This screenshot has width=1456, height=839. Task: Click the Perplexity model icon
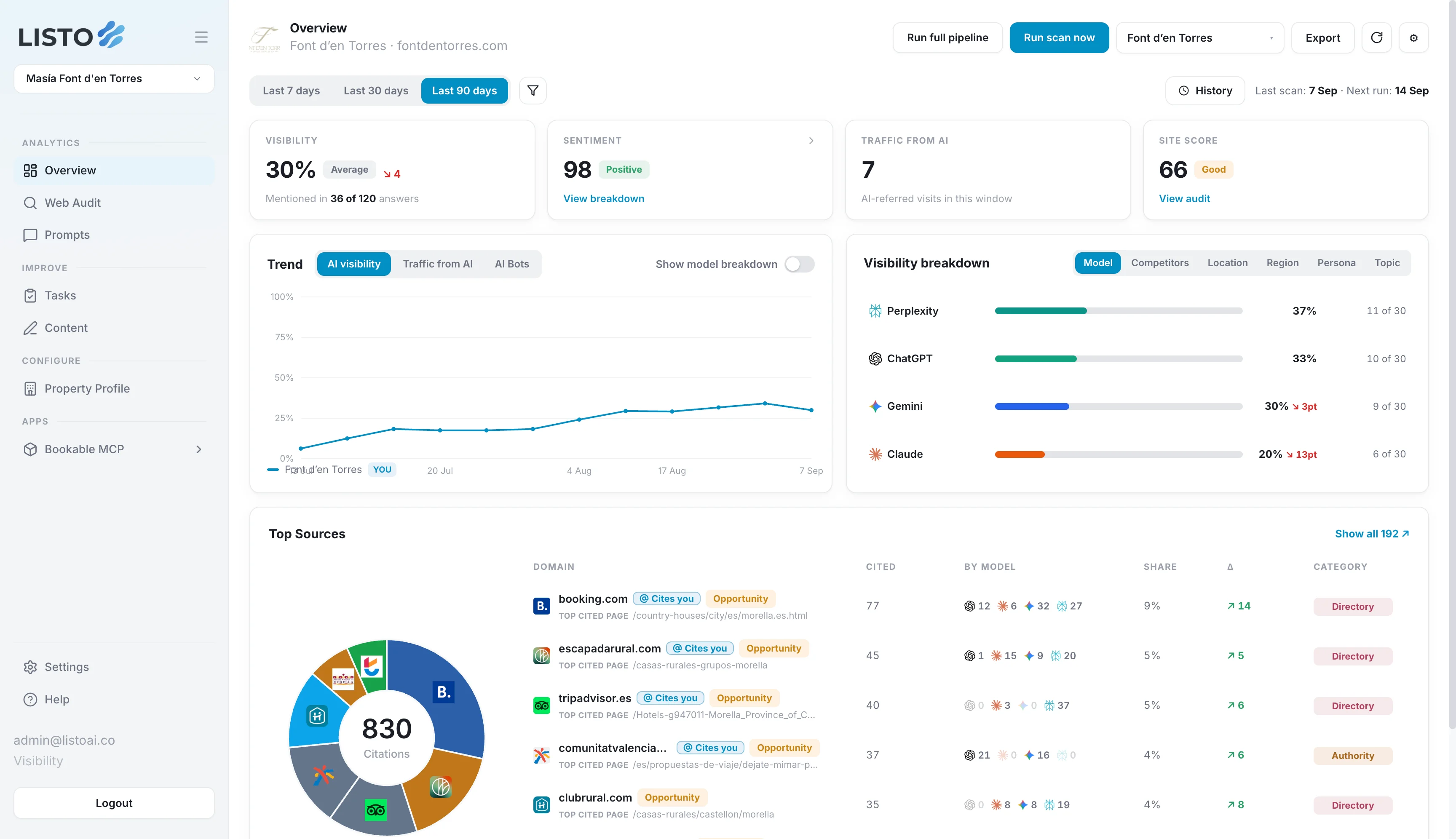[x=875, y=311]
